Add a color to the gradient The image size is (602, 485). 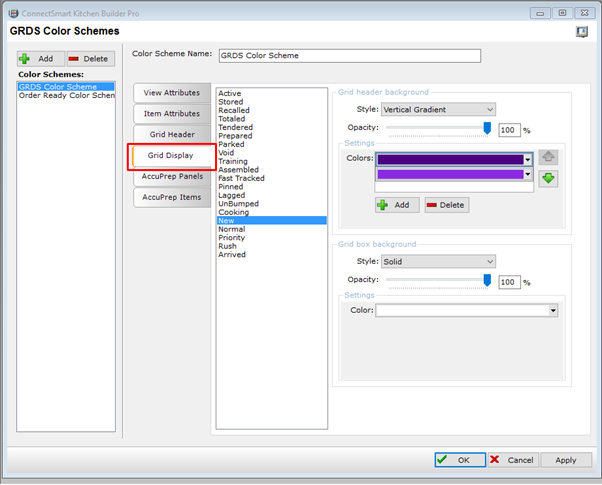point(397,204)
